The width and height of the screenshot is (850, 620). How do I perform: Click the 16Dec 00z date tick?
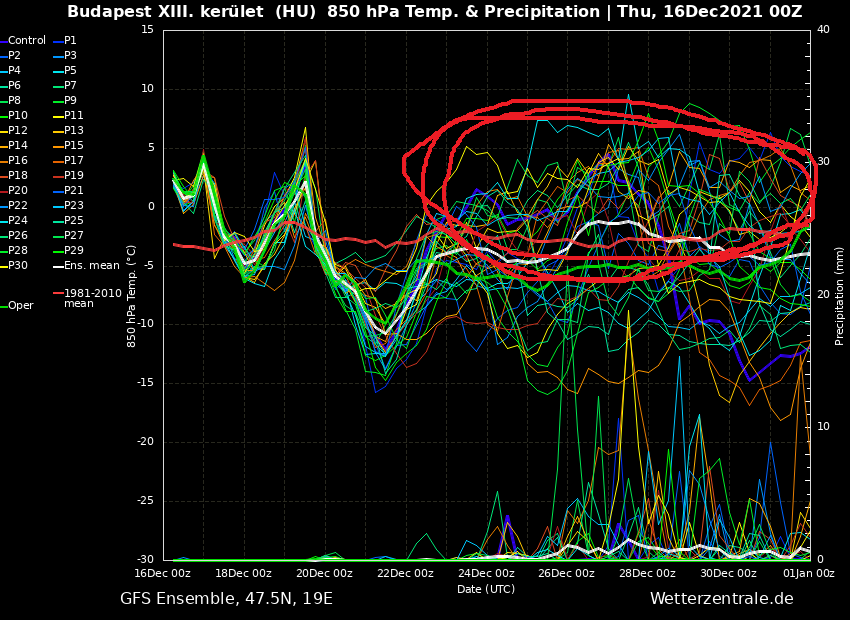163,574
